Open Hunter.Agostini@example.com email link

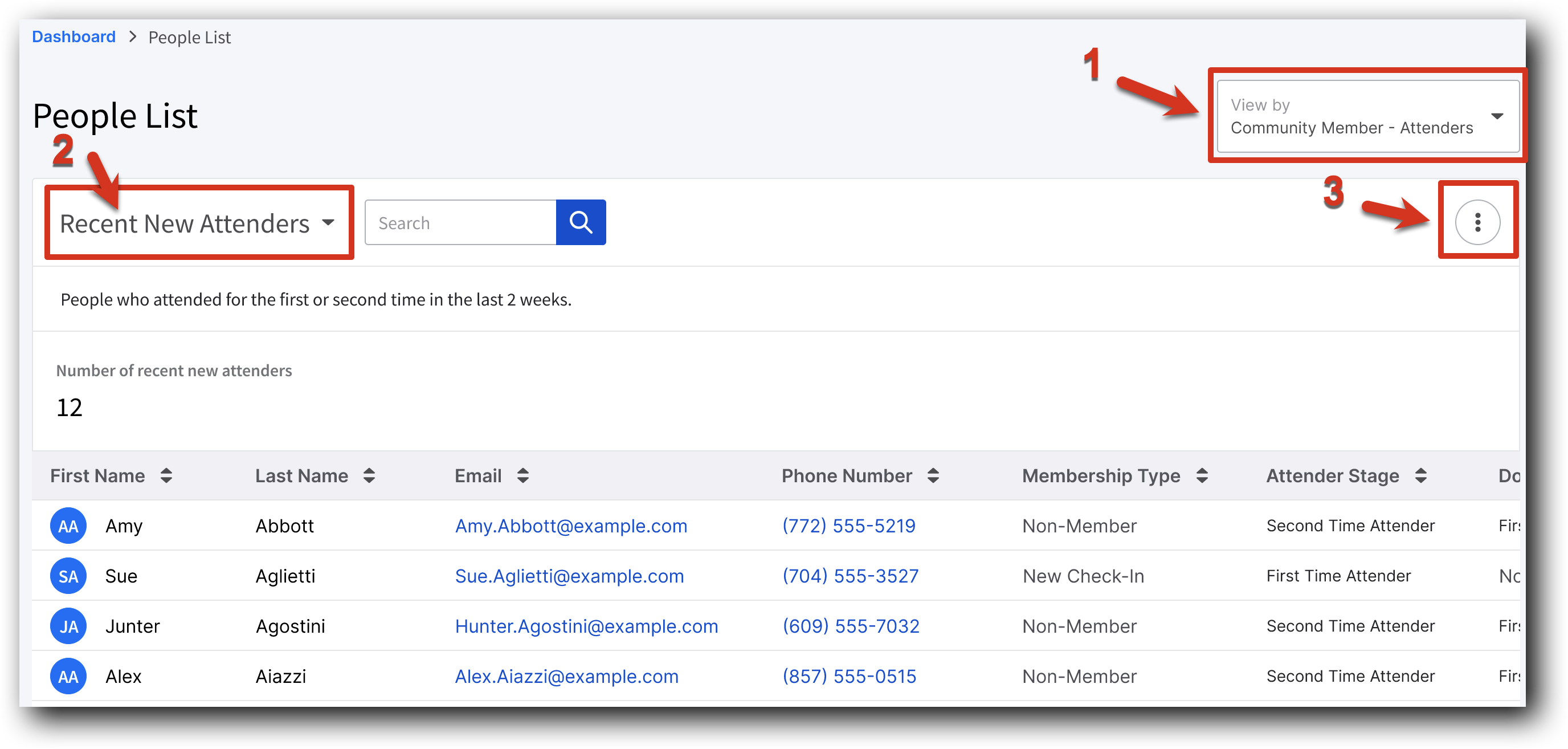click(586, 626)
